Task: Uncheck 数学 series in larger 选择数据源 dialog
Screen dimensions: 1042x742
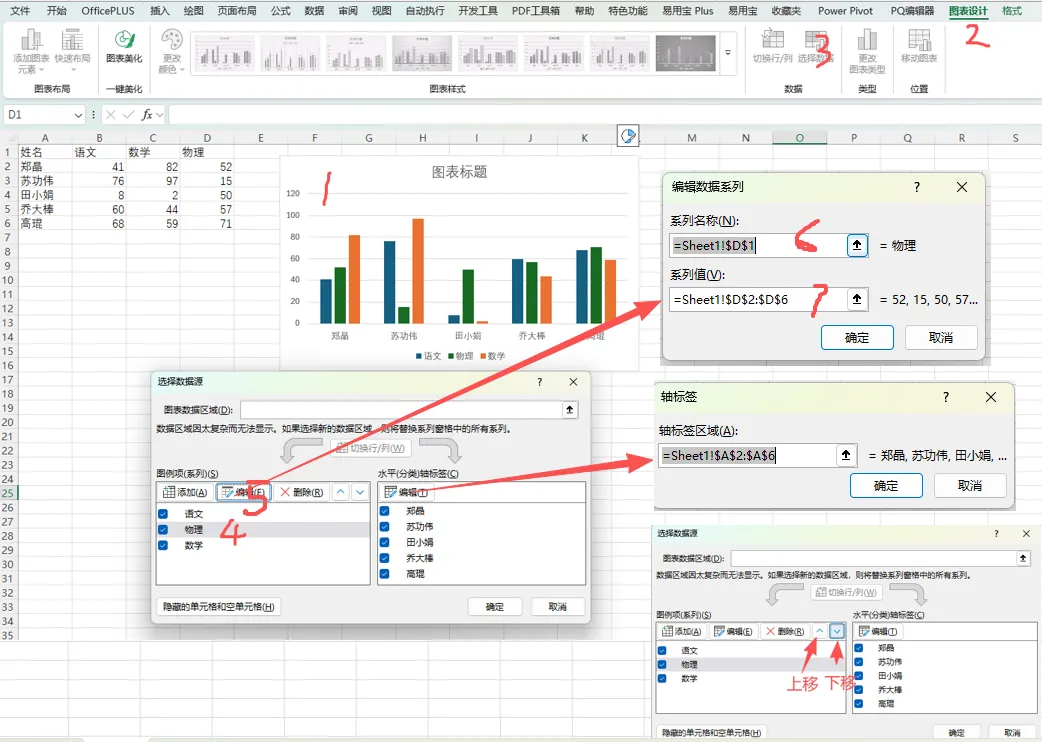Action: coord(163,545)
